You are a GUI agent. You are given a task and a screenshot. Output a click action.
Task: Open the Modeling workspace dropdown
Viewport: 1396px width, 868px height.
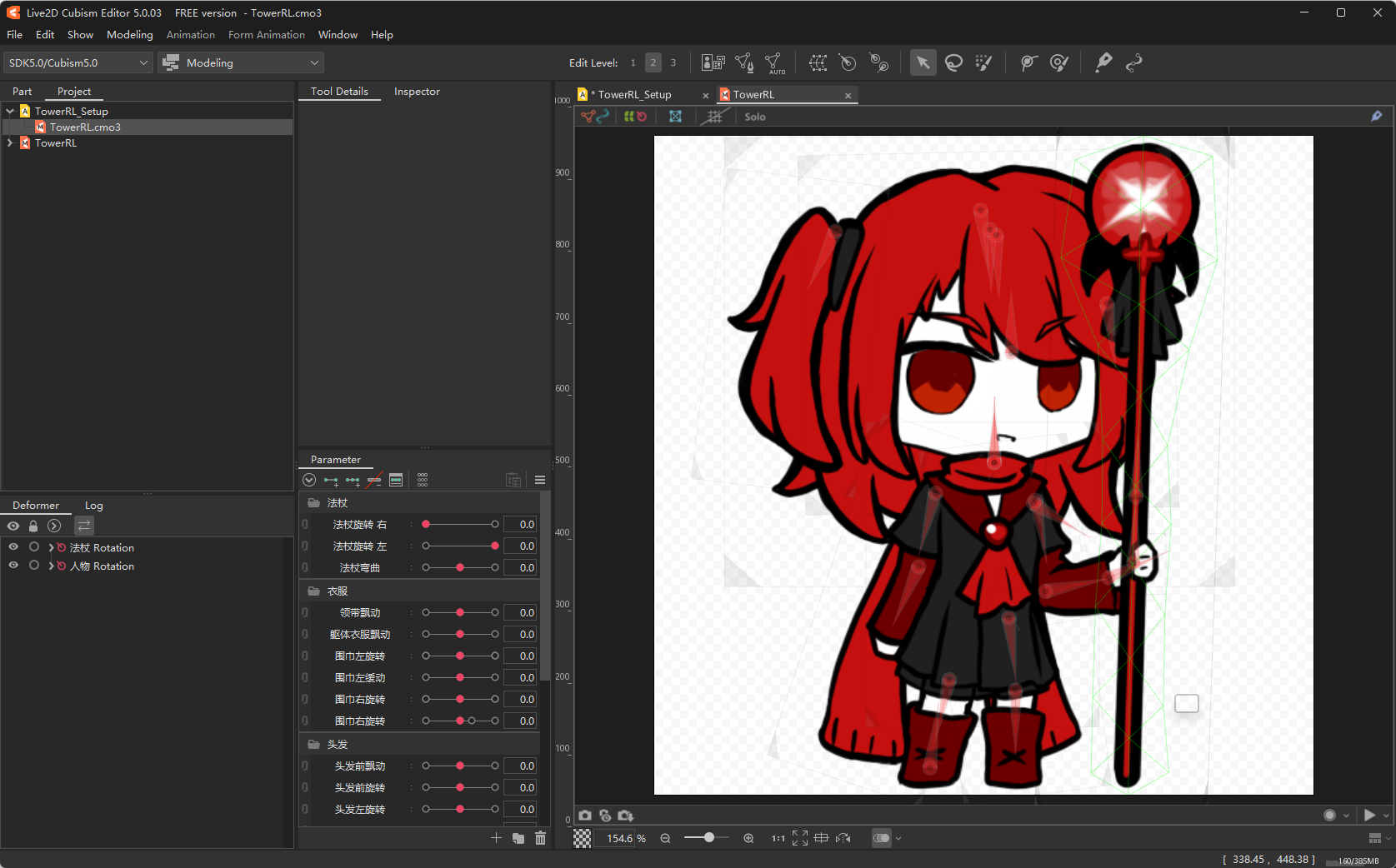click(x=241, y=62)
